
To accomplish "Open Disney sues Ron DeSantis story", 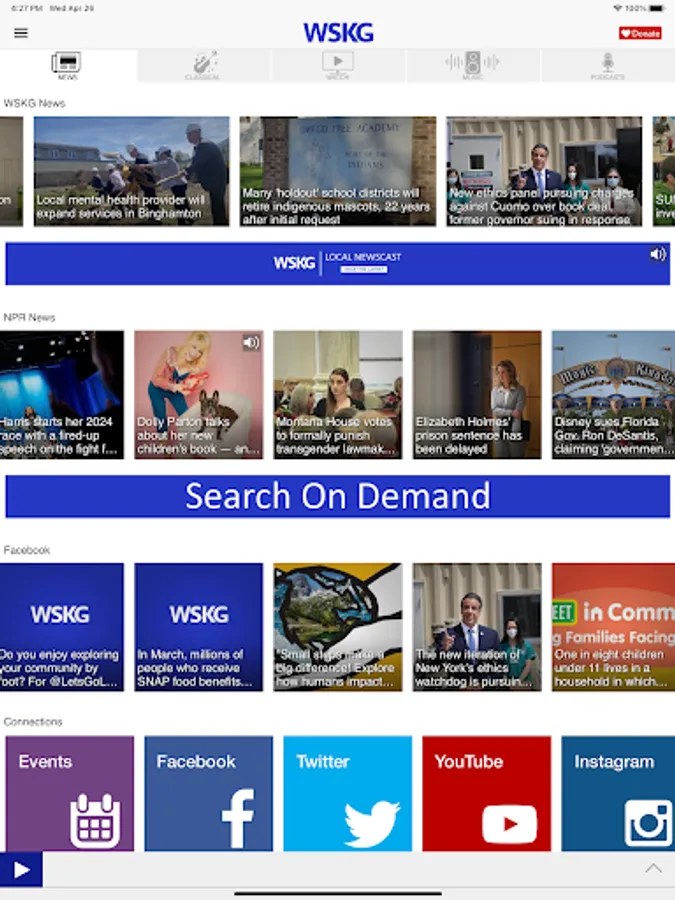I will pos(614,394).
